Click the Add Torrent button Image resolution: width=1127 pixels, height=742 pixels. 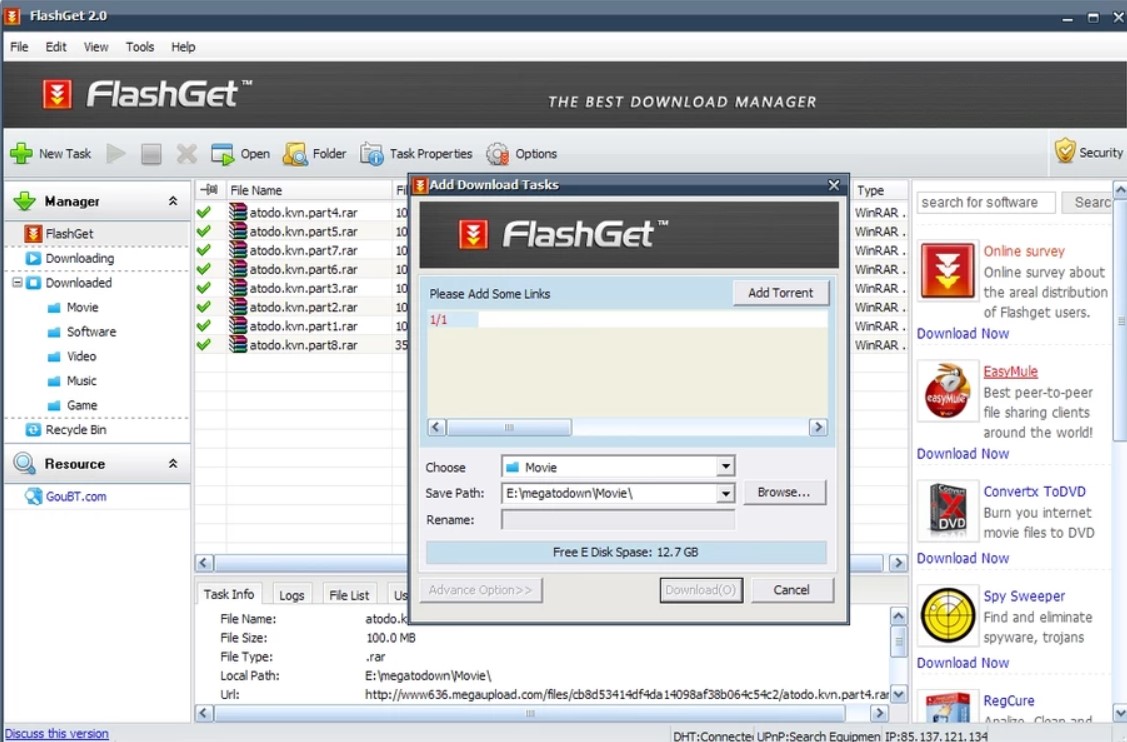[781, 293]
